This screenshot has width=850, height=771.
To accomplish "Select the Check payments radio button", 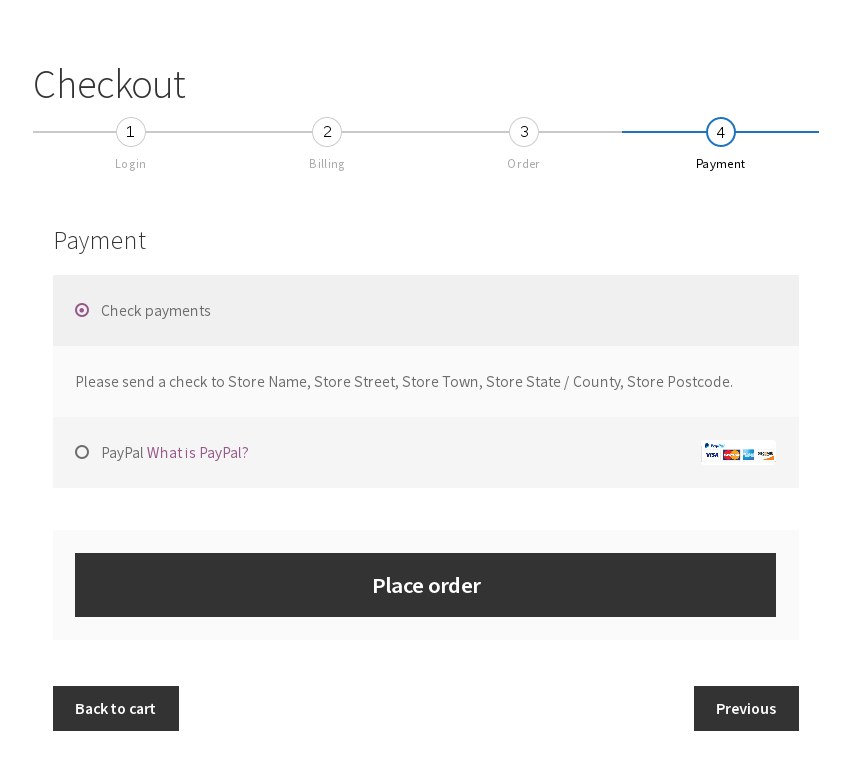I will [82, 310].
